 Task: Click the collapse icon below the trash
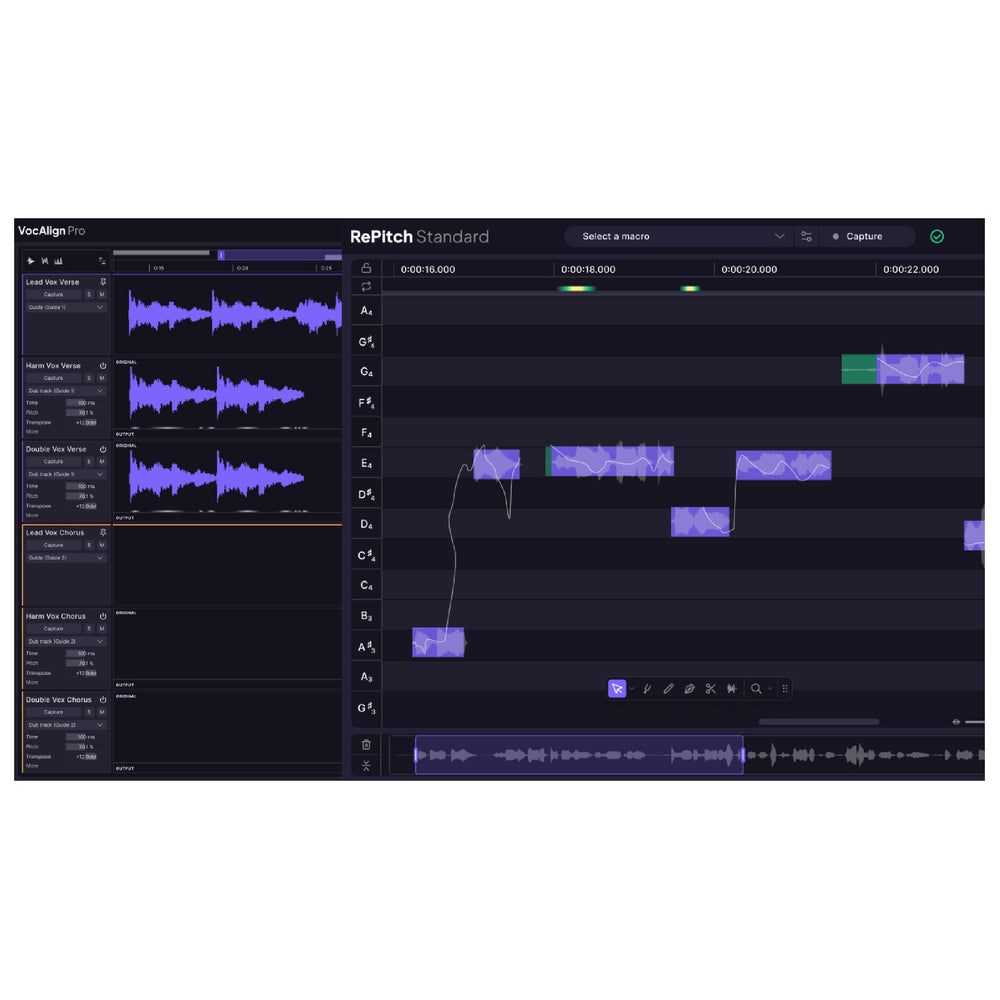pyautogui.click(x=366, y=766)
